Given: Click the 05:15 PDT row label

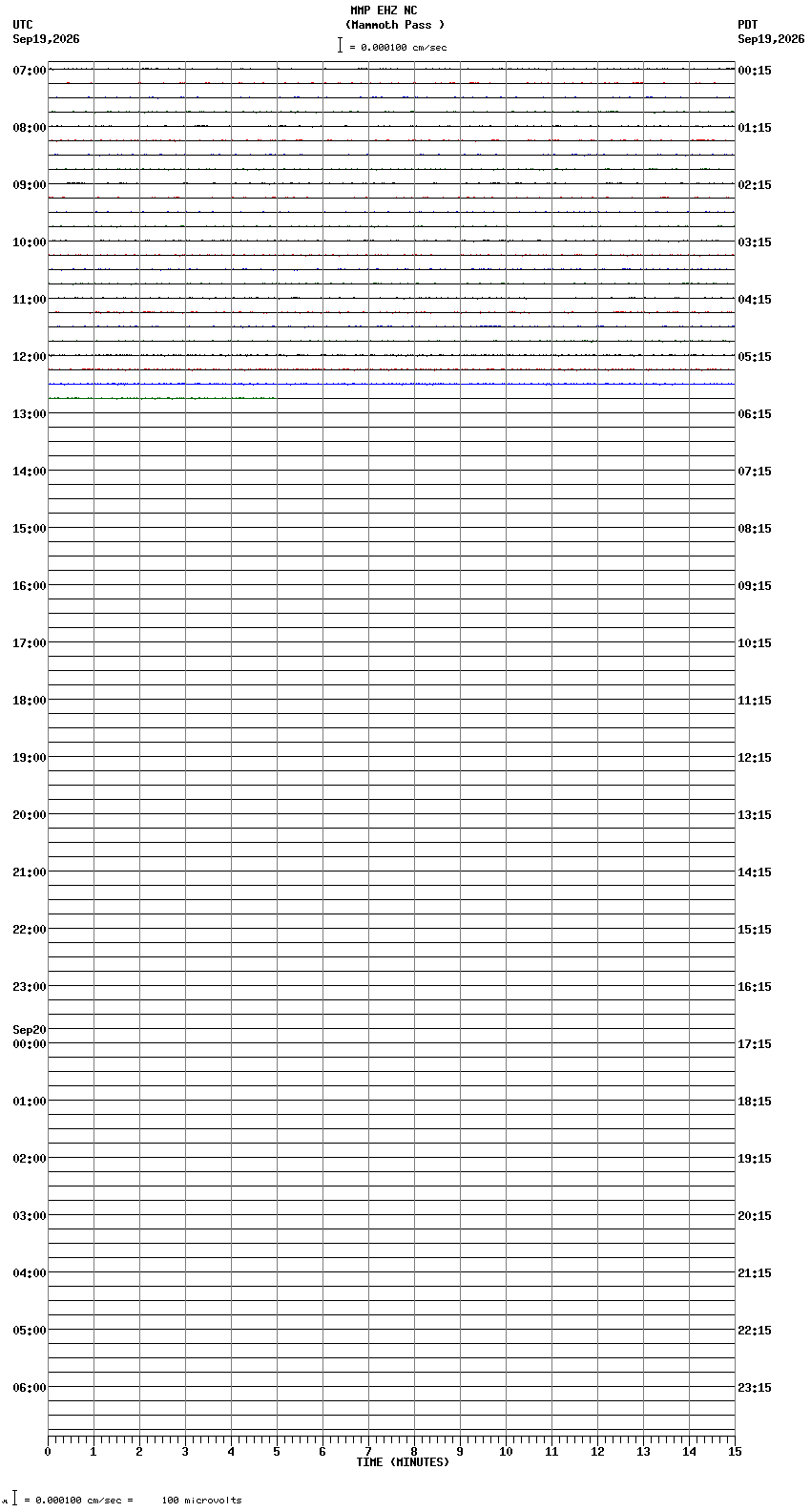Looking at the screenshot, I should click(755, 357).
